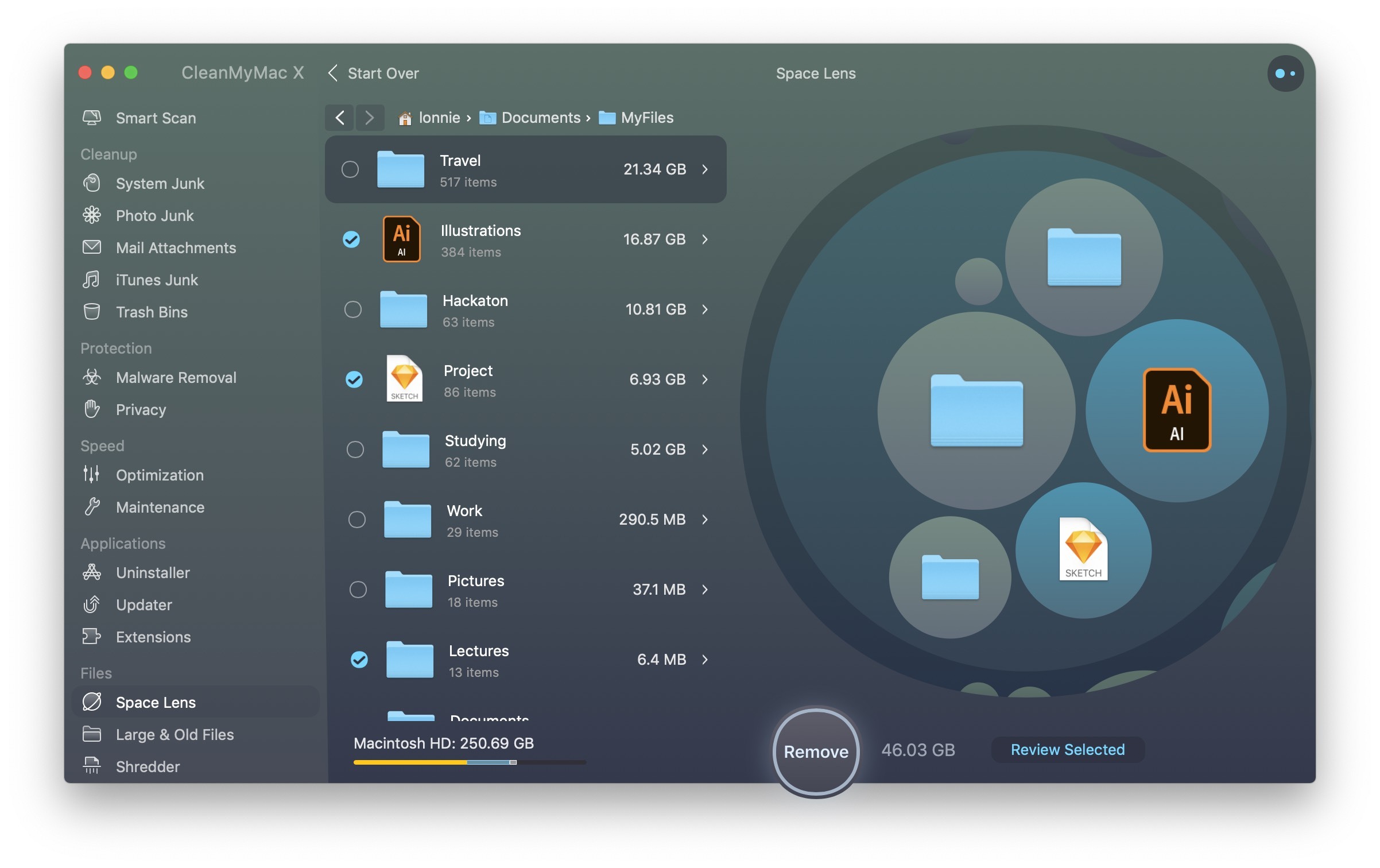Click the Travel folder icon in the list
1380x868 pixels.
(401, 169)
